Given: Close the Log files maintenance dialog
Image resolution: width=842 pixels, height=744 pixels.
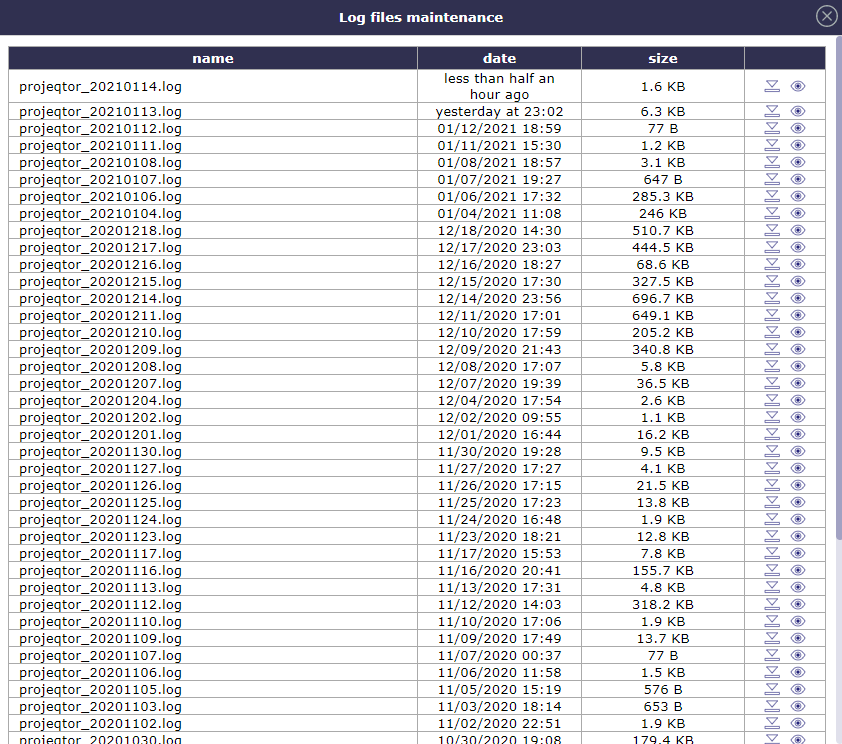Looking at the screenshot, I should (826, 16).
